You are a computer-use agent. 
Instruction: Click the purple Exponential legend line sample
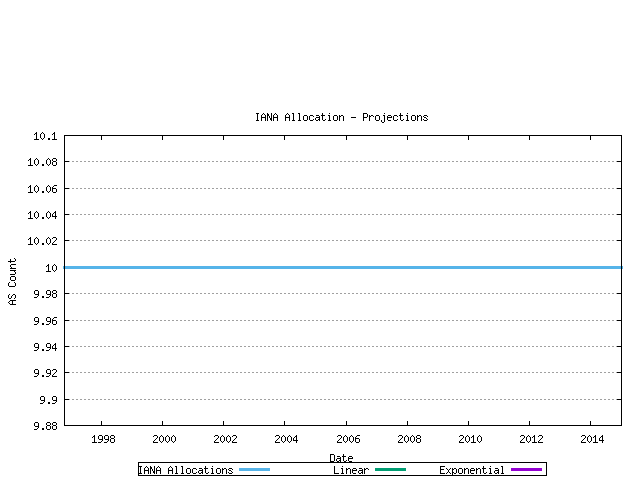[526, 469]
